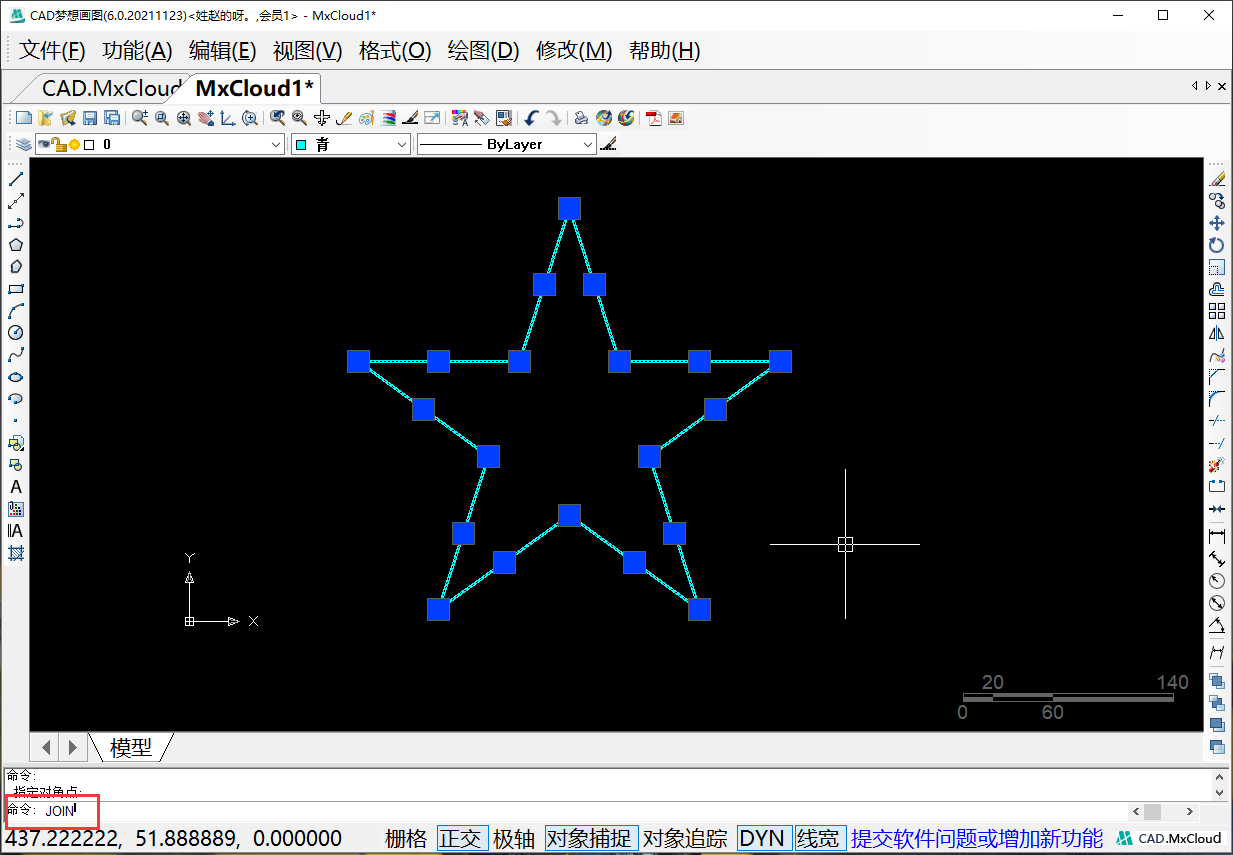Open the 格式(O) menu
Viewport: 1233px width, 855px height.
[395, 51]
